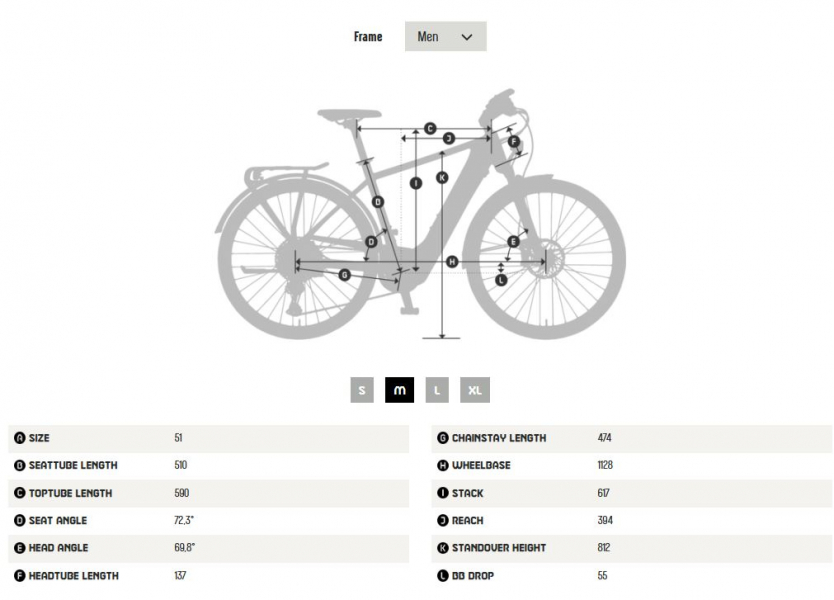Screen dimensions: 834x600
Task: Click the L BB drop marker on the diagram
Action: 501,280
